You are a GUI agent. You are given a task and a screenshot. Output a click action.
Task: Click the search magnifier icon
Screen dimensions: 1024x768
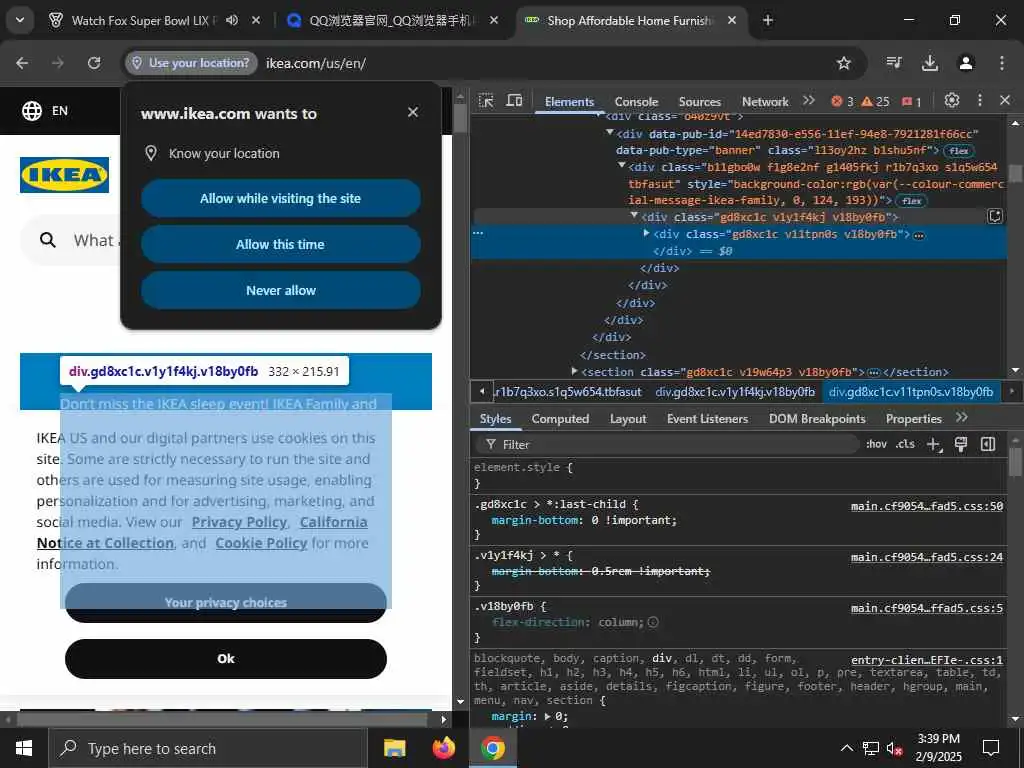coord(48,240)
